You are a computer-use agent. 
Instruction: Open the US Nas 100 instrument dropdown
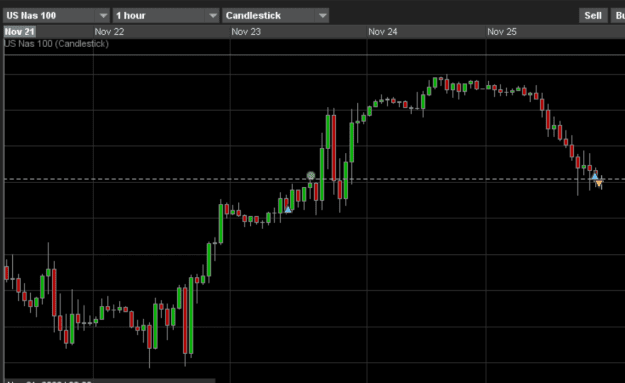point(56,16)
